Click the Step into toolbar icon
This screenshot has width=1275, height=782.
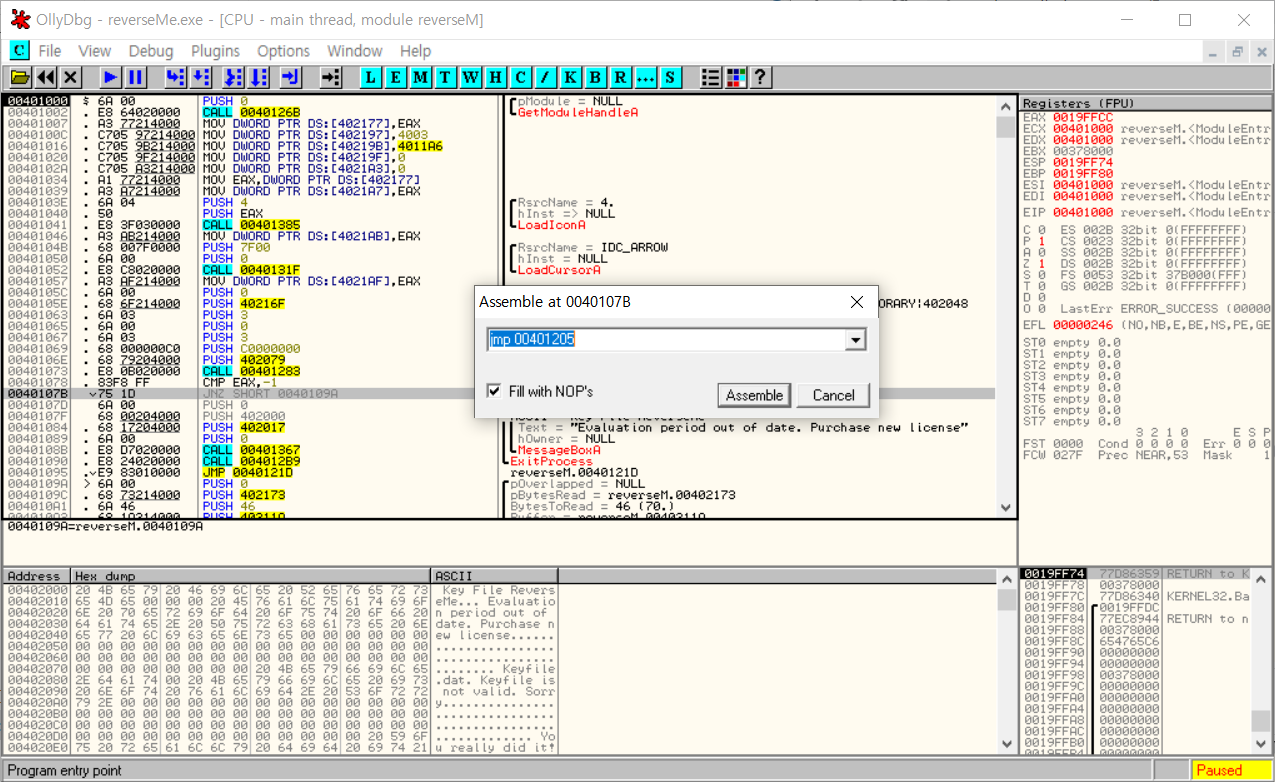175,77
